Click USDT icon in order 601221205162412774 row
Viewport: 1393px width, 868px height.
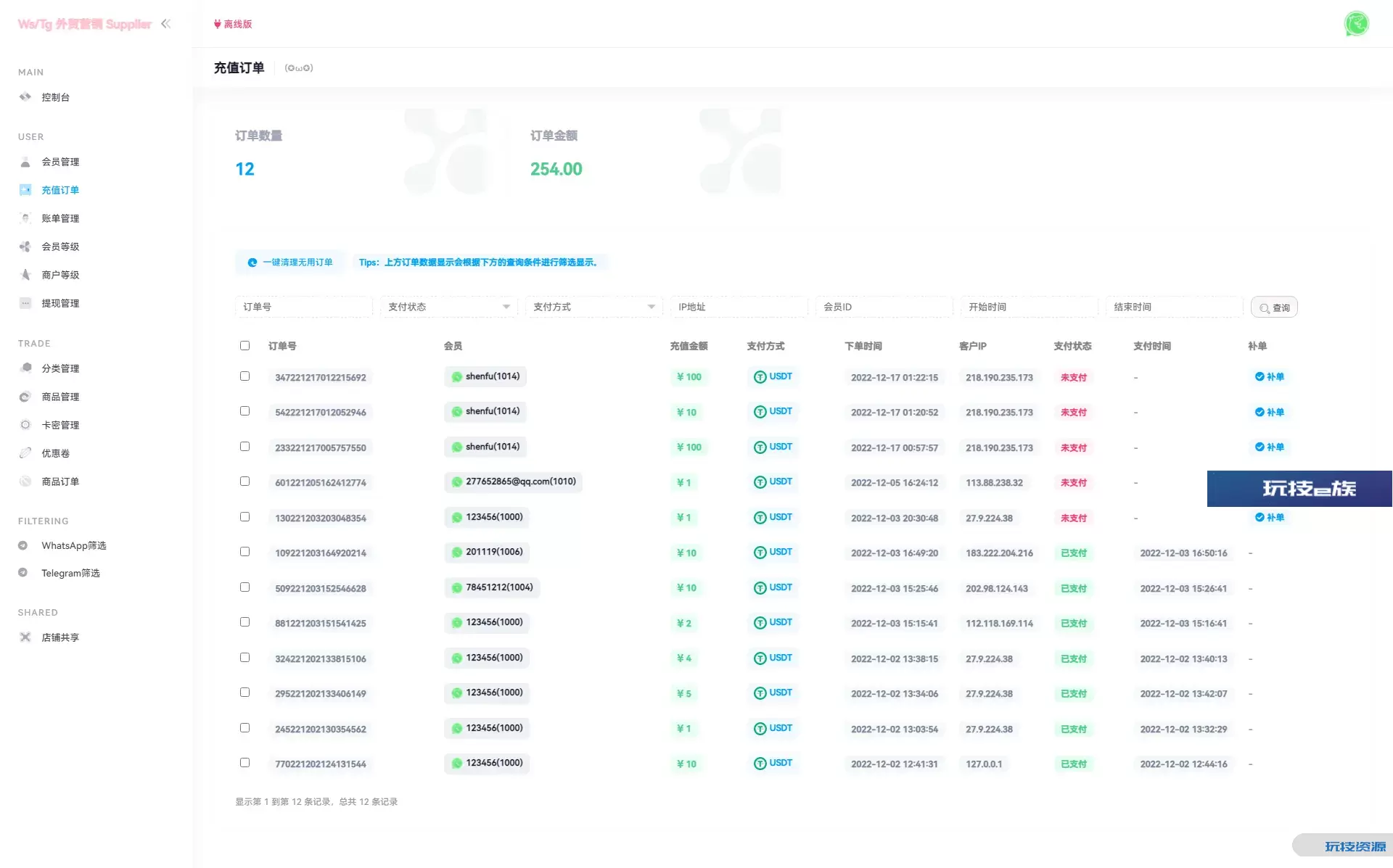(760, 482)
